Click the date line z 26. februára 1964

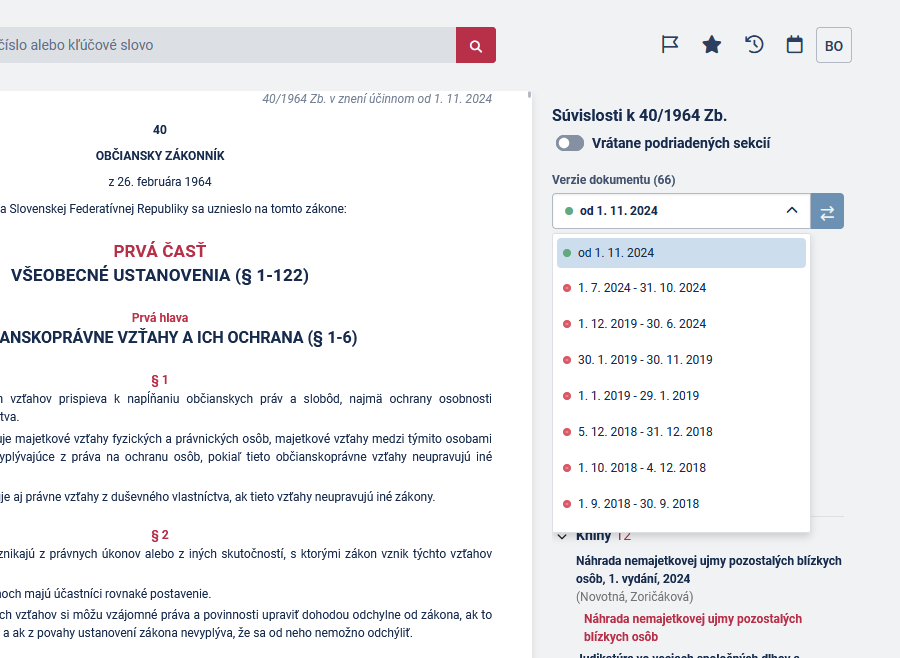point(160,182)
